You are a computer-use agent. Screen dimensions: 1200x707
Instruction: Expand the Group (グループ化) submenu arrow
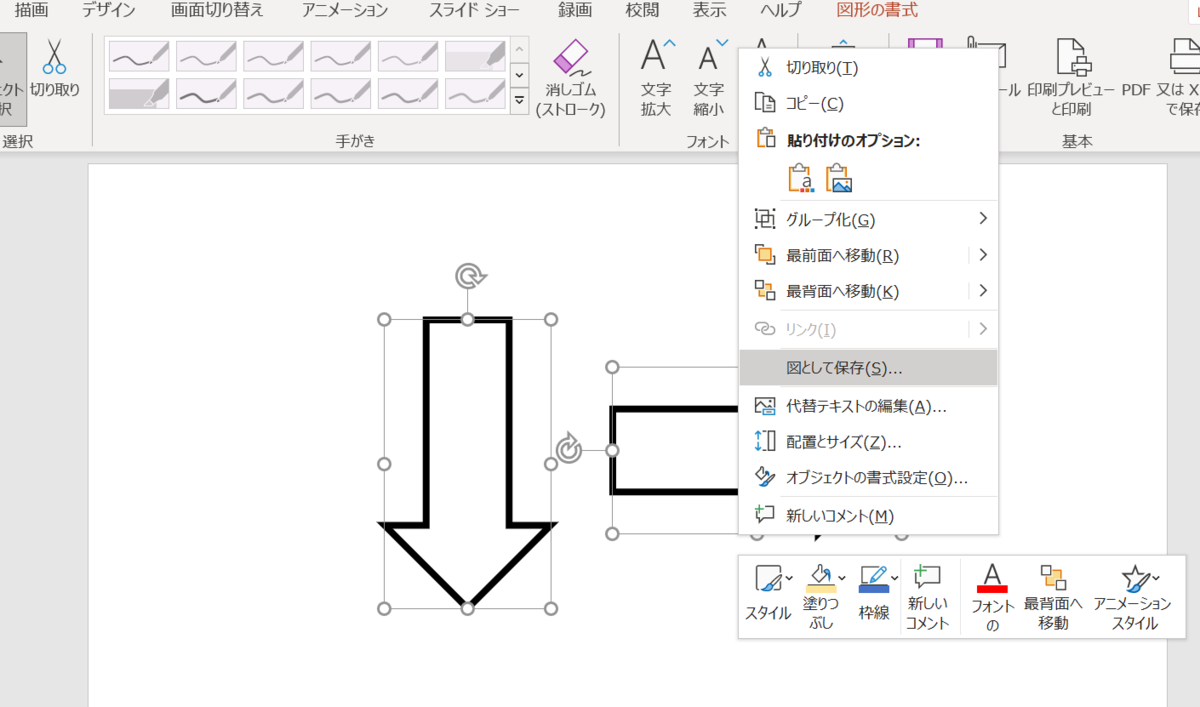(x=983, y=219)
